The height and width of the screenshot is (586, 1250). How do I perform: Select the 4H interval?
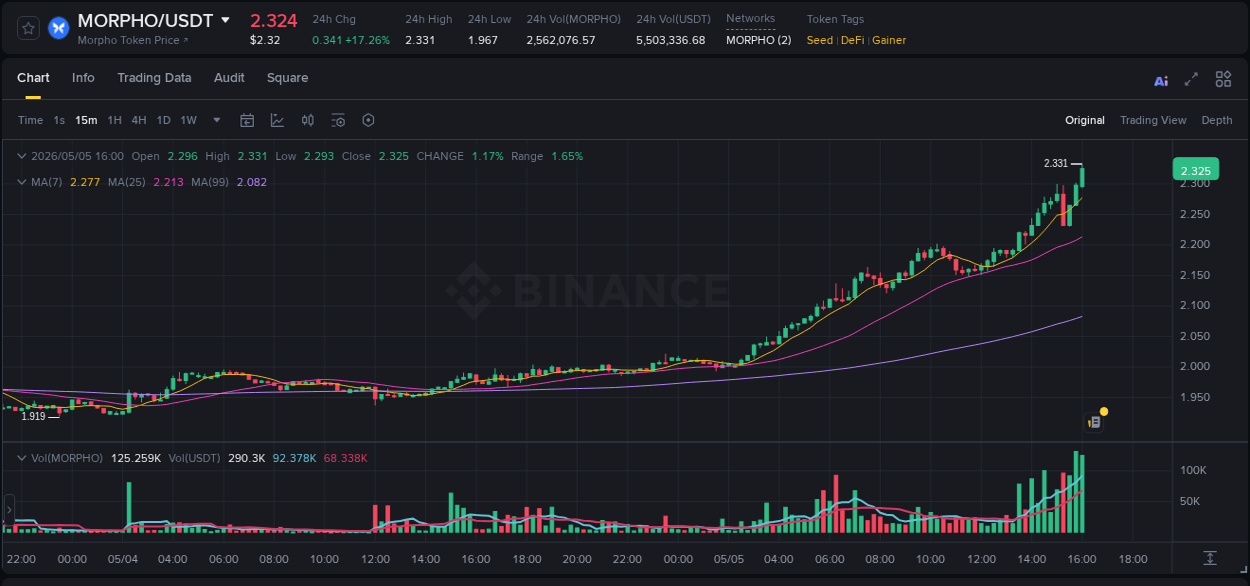click(x=138, y=120)
